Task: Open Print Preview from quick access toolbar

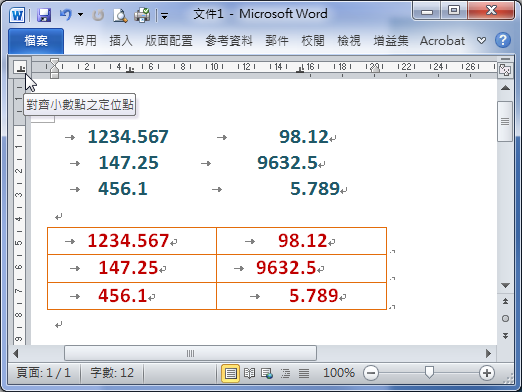Action: 120,15
